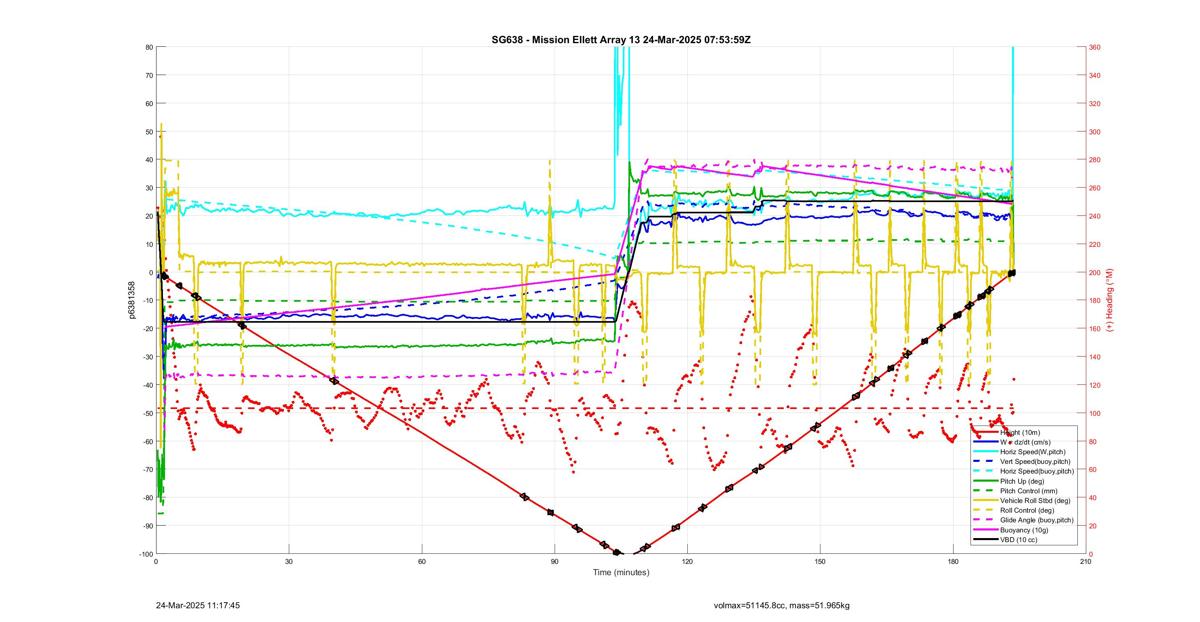Image resolution: width=1200 pixels, height=622 pixels.
Task: Click x-axis tick label '150'
Action: pyautogui.click(x=820, y=561)
